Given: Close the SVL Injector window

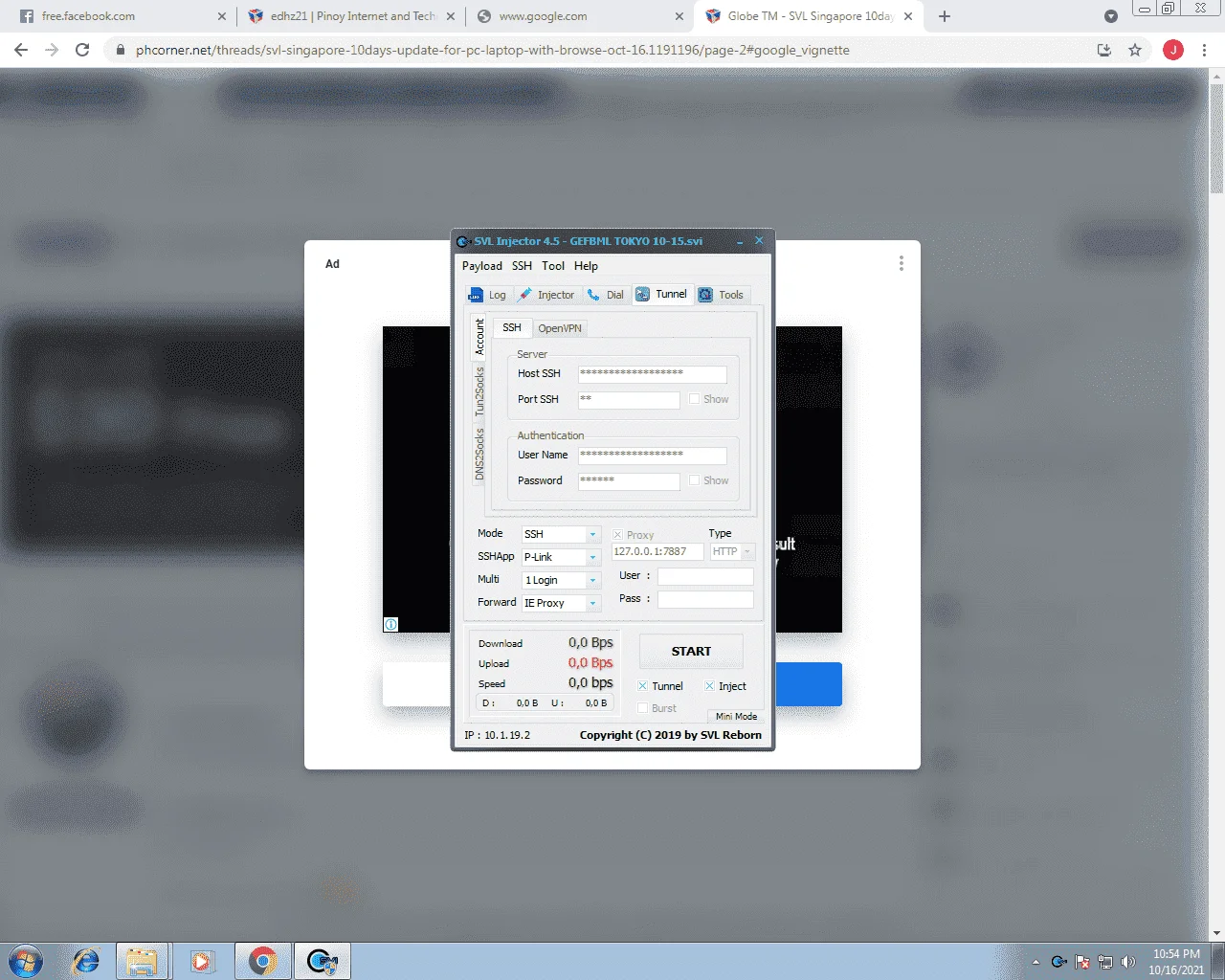Looking at the screenshot, I should tap(759, 241).
